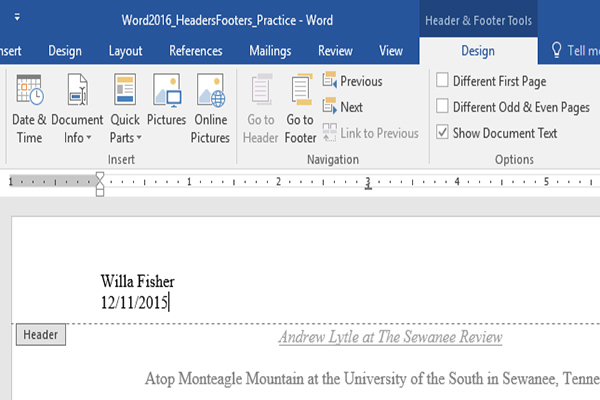Click the center tab stop at 3 inches on ruler
Screen dimensions: 600x400
pyautogui.click(x=368, y=187)
